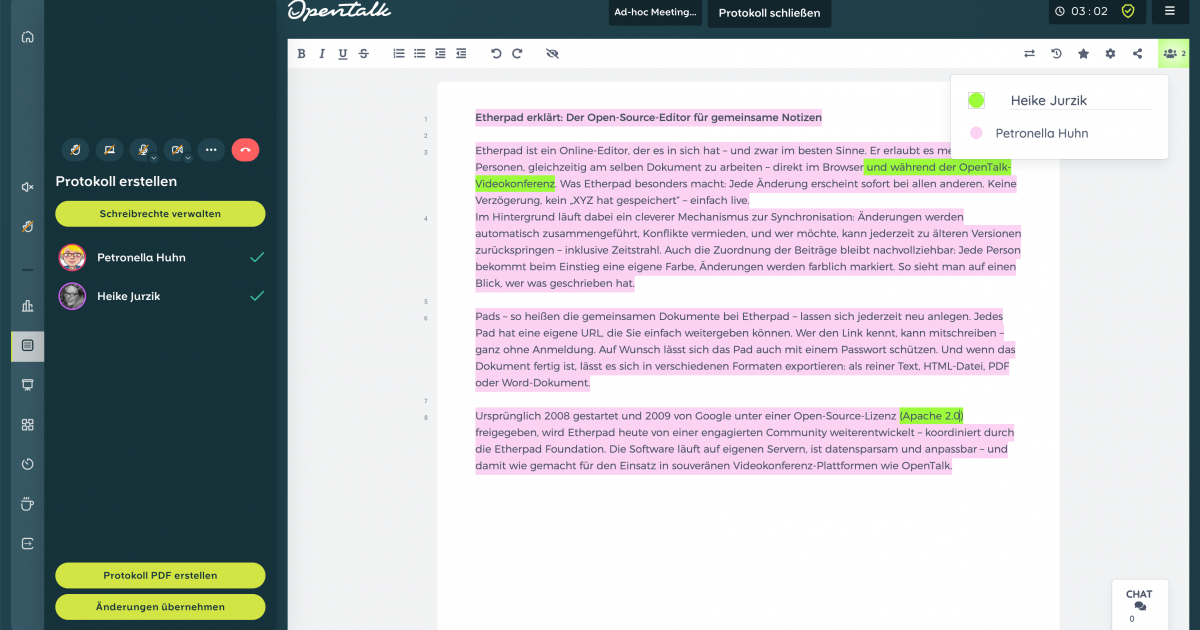Undo the last edit in the pad

[496, 53]
